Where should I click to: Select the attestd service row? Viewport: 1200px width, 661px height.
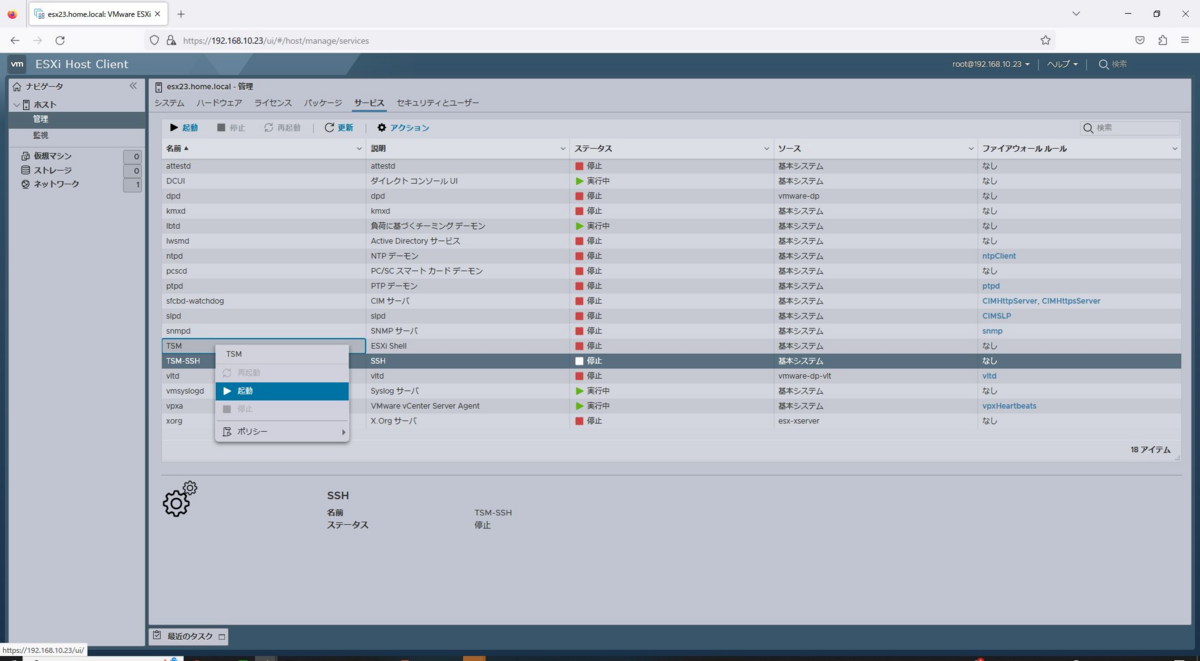point(671,166)
